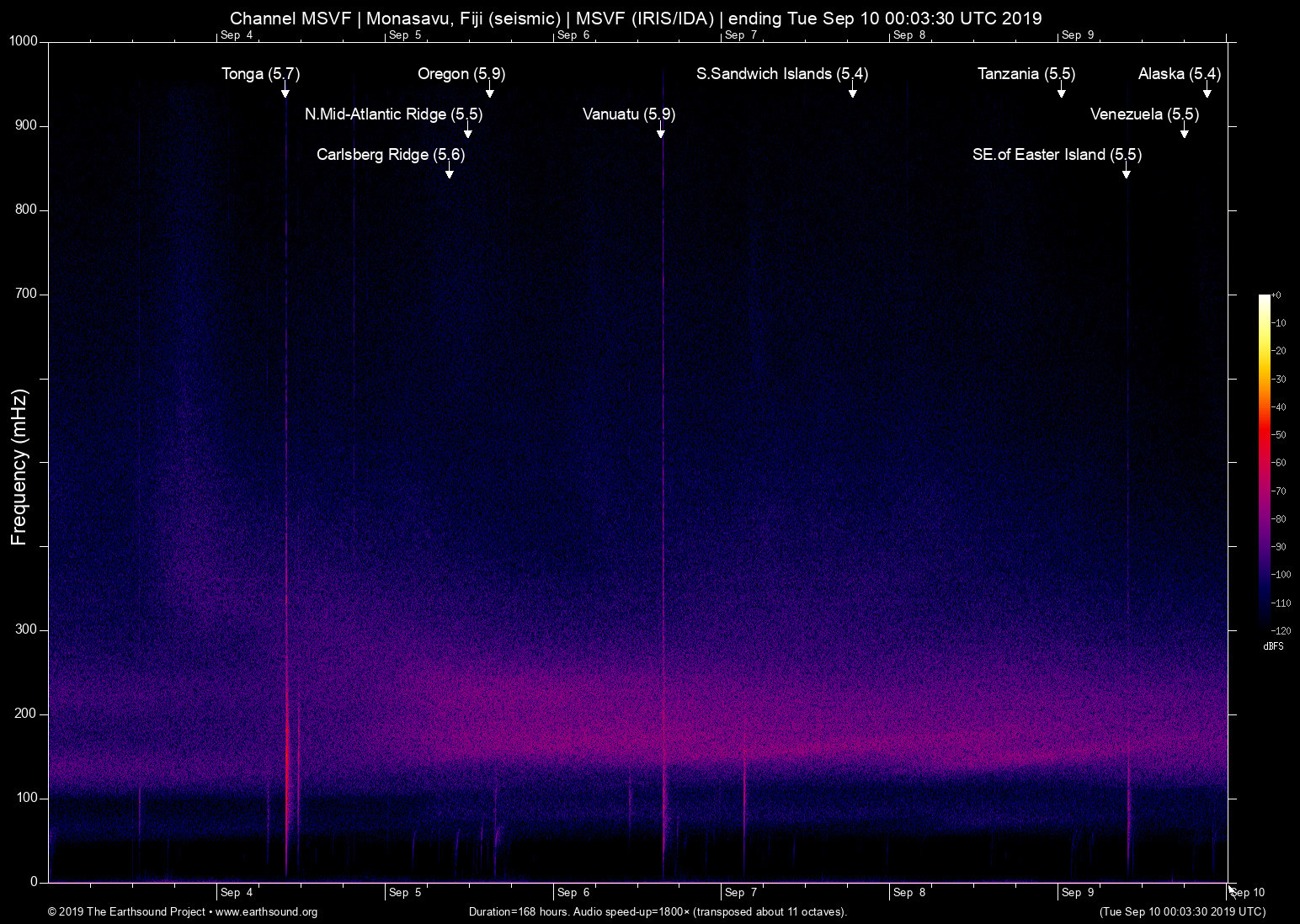The image size is (1300, 924).
Task: Click the Sep 6 label on the top axis
Action: click(x=573, y=35)
